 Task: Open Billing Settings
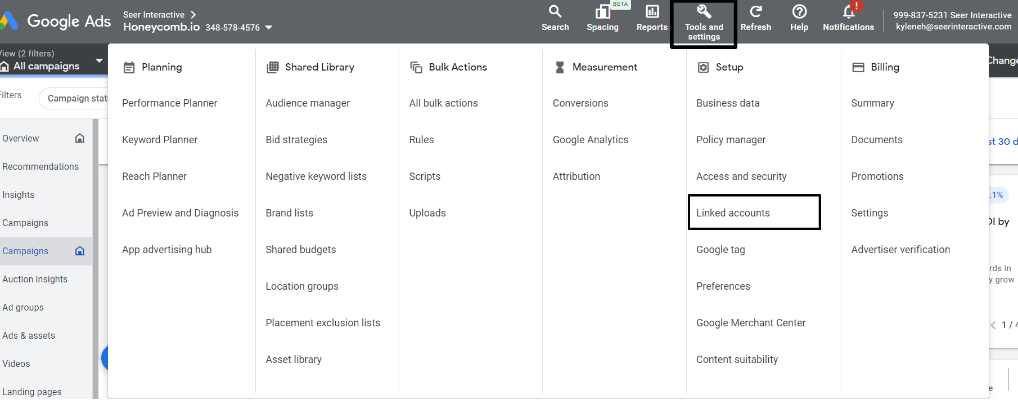tap(869, 213)
